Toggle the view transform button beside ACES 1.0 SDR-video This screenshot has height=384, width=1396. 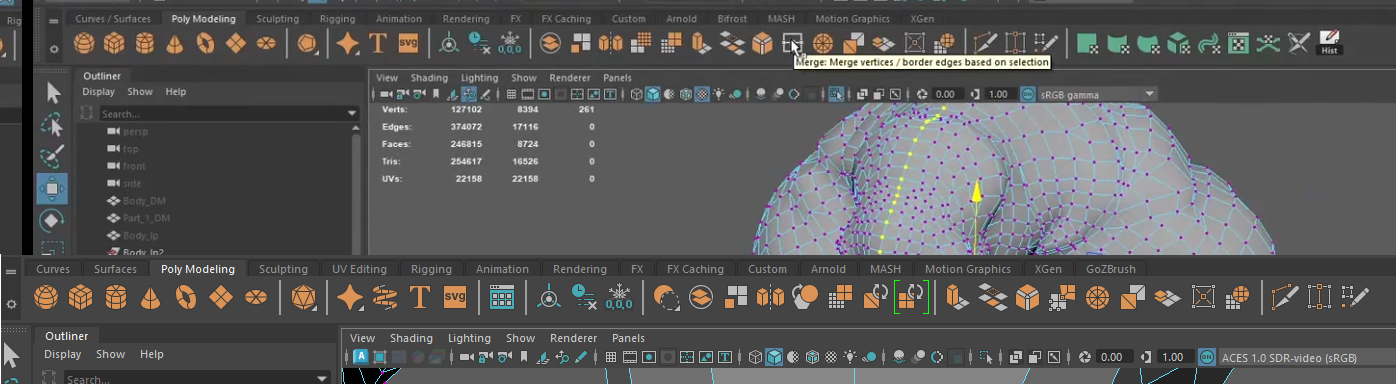pyautogui.click(x=1206, y=356)
